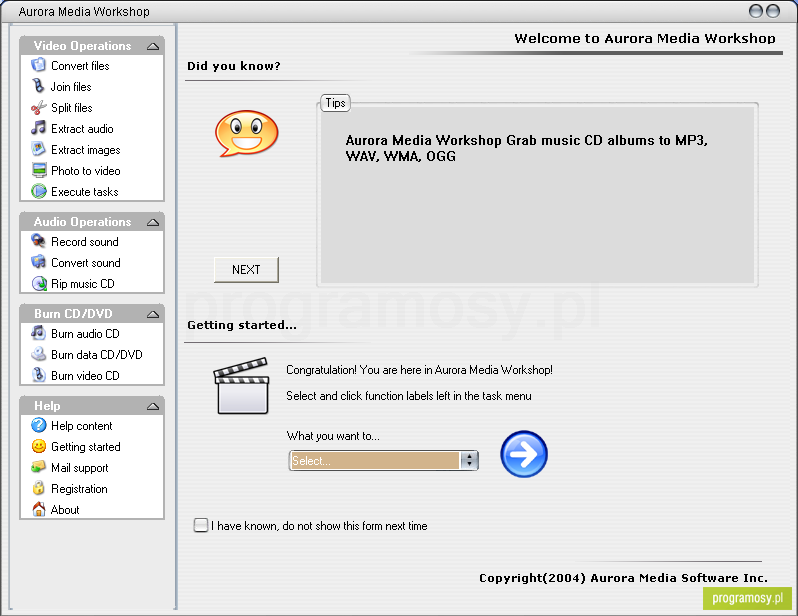Click the Join files filmstrip icon

tap(39, 86)
